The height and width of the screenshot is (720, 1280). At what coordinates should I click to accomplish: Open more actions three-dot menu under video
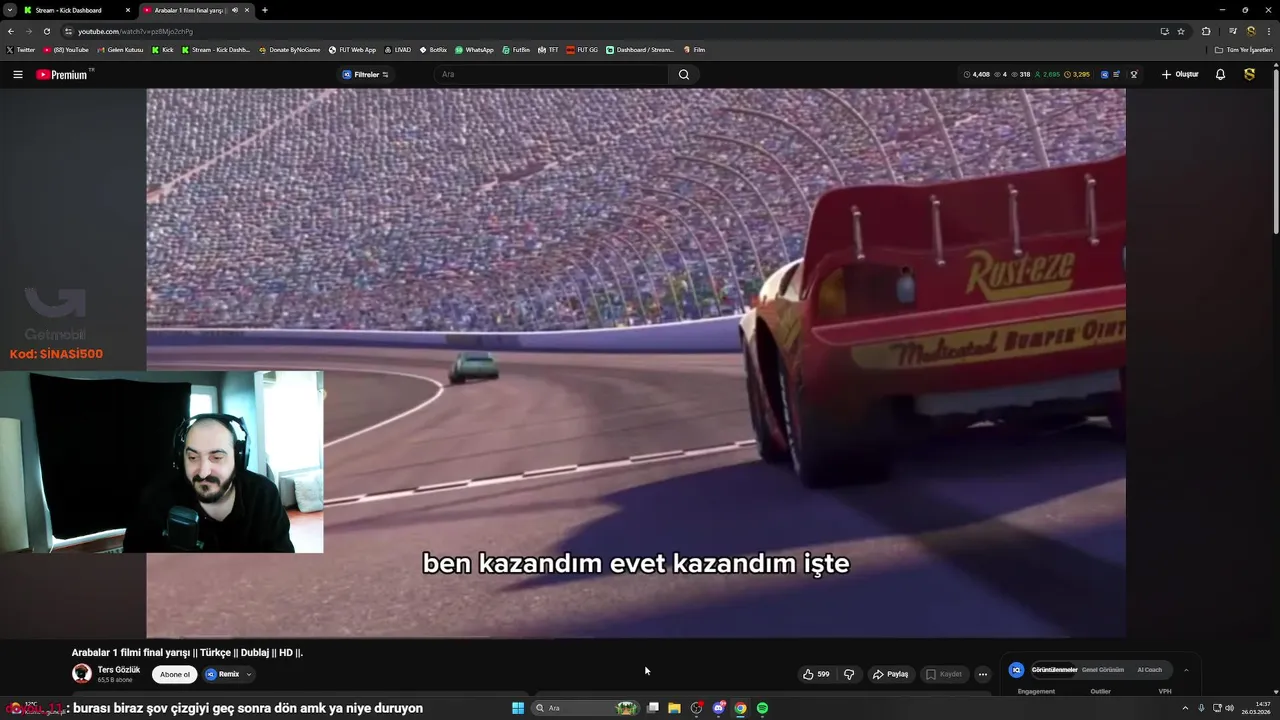982,674
